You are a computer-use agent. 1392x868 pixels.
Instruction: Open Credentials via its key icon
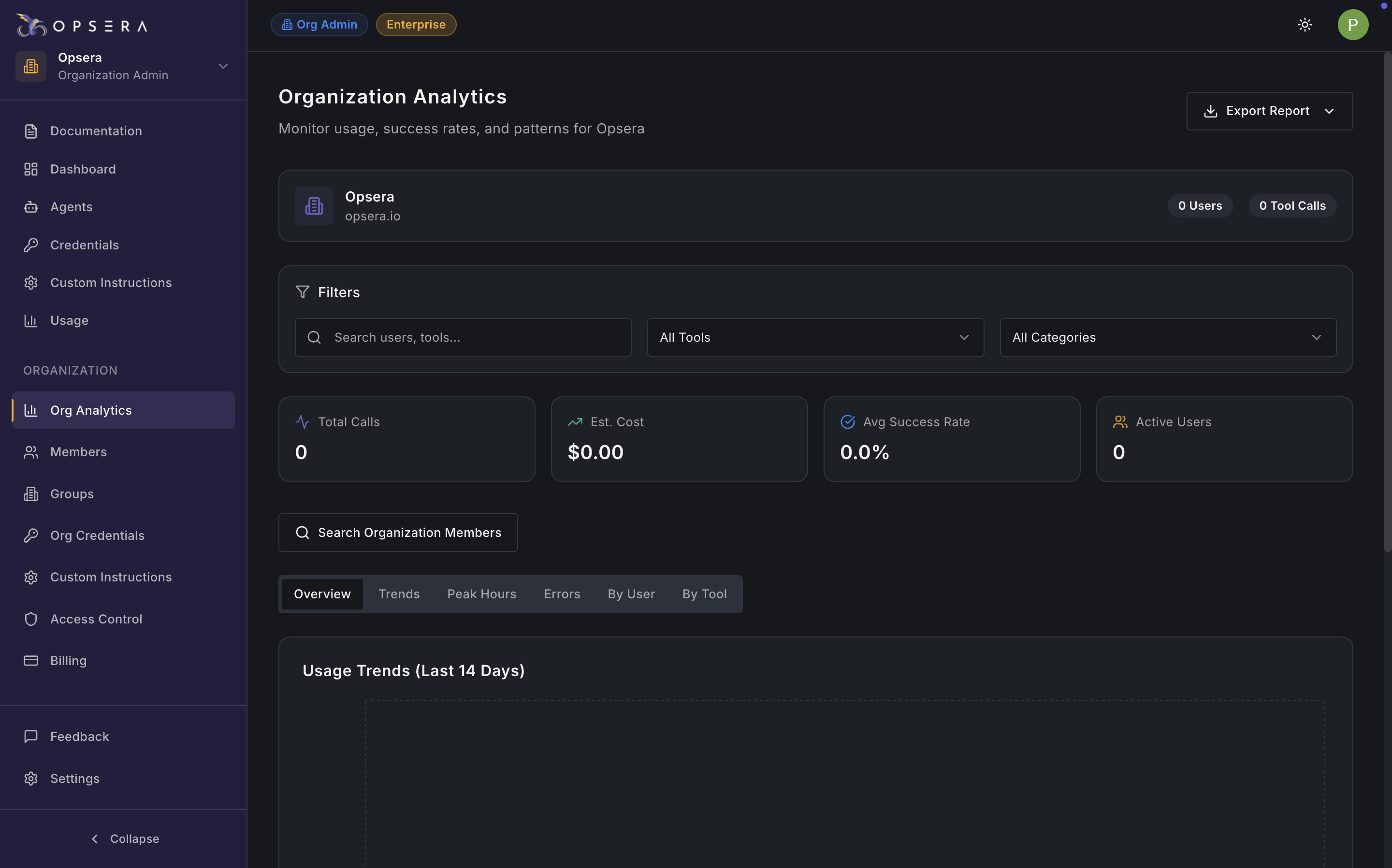point(31,245)
